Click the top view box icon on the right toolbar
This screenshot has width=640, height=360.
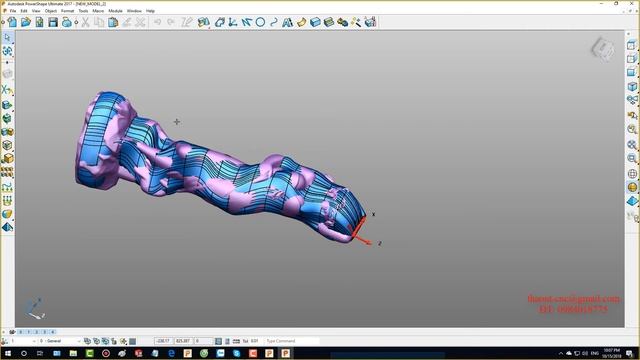(x=632, y=45)
